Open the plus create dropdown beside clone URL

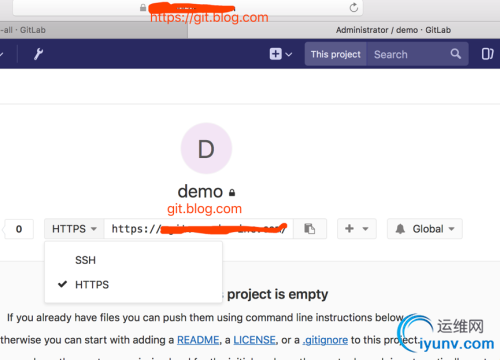point(357,229)
